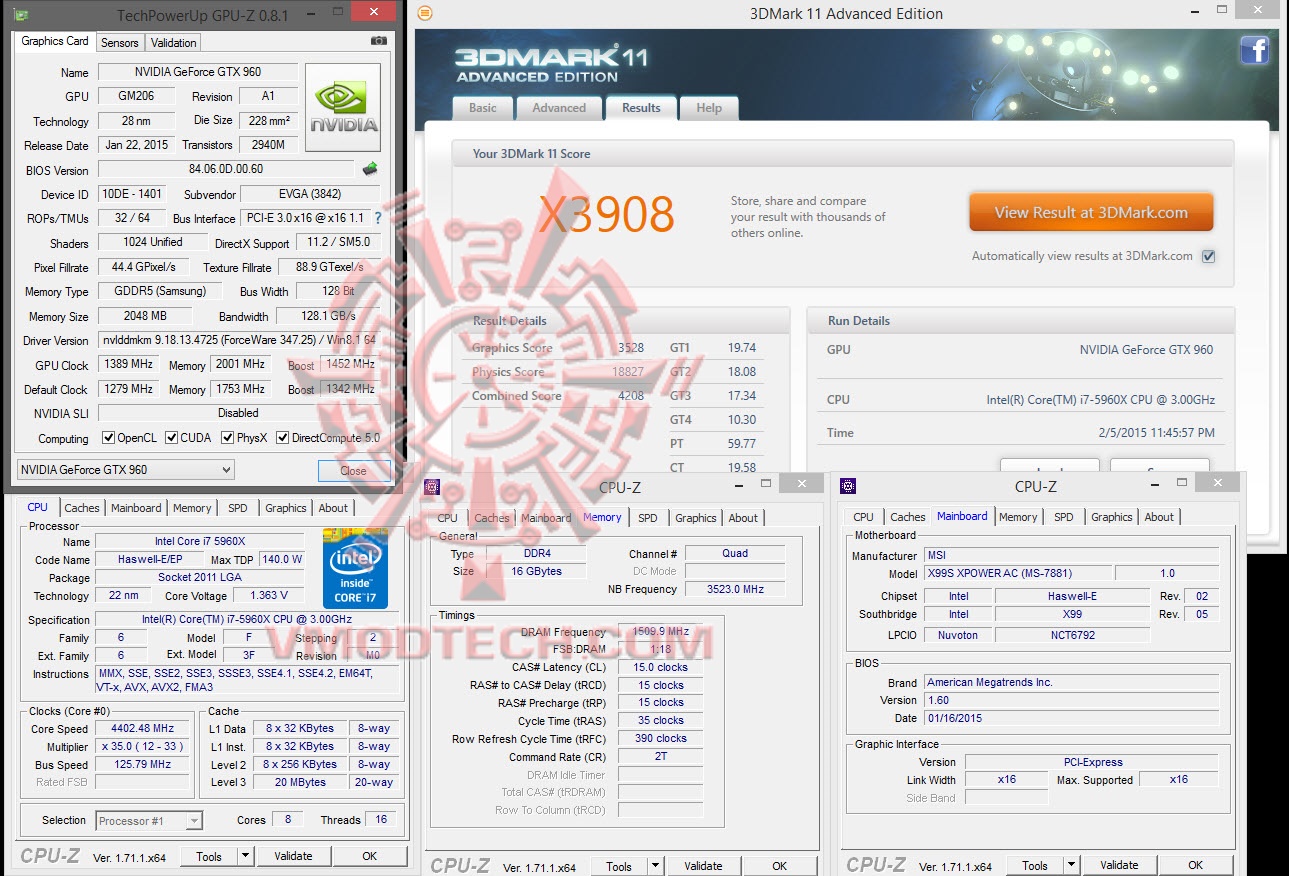The image size is (1289, 876).
Task: Click the GPU field showing GM206
Action: [x=136, y=96]
